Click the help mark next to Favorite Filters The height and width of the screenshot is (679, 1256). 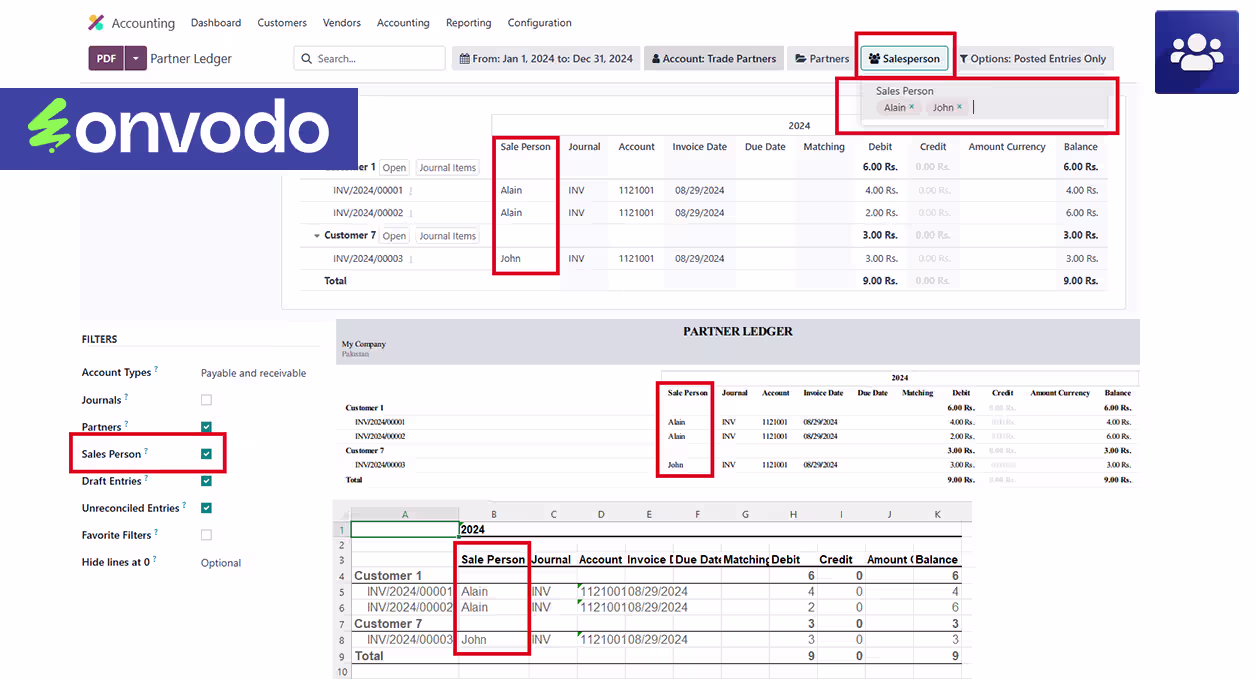tap(156, 532)
